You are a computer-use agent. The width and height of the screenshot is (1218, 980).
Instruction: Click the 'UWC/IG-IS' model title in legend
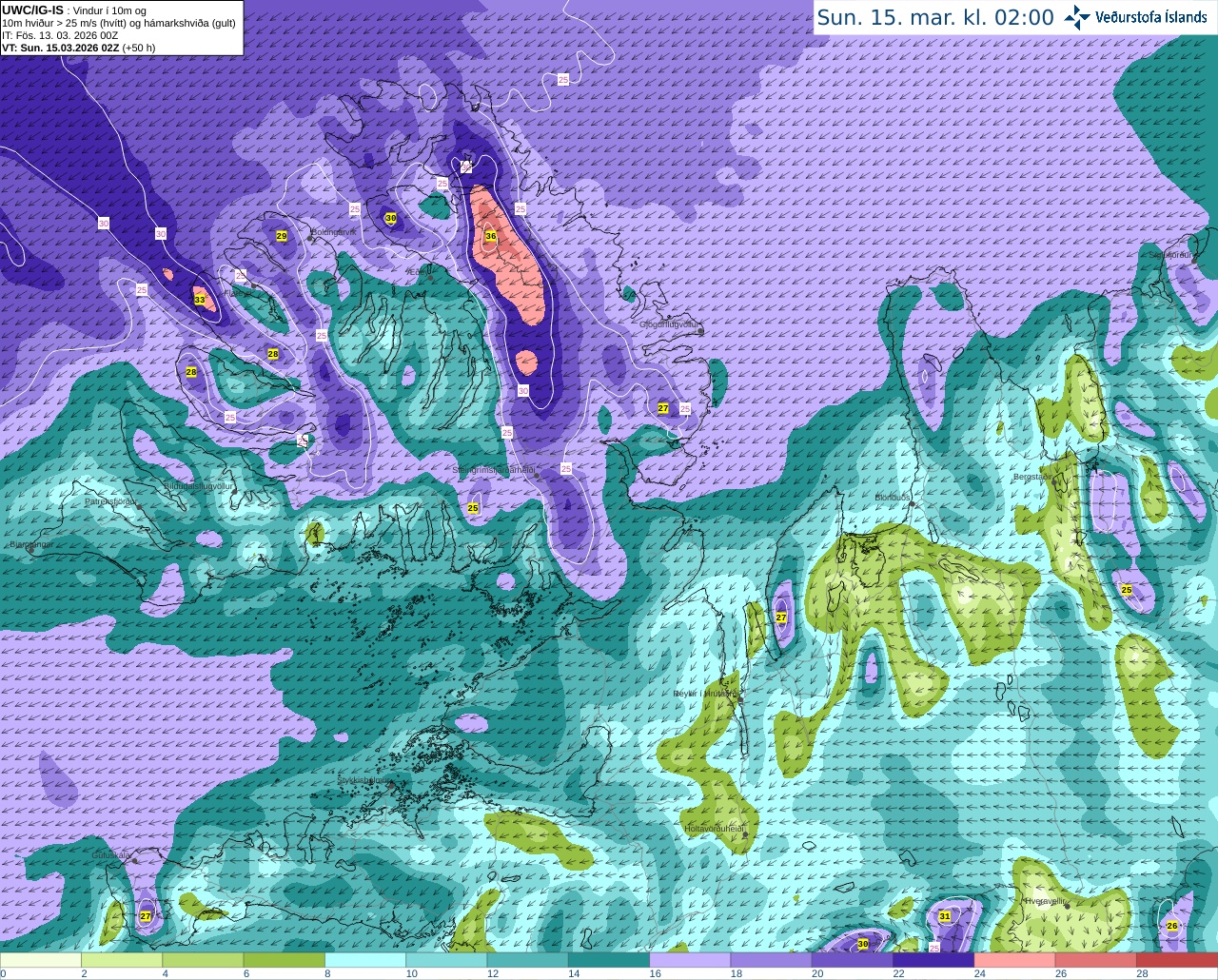[32, 10]
